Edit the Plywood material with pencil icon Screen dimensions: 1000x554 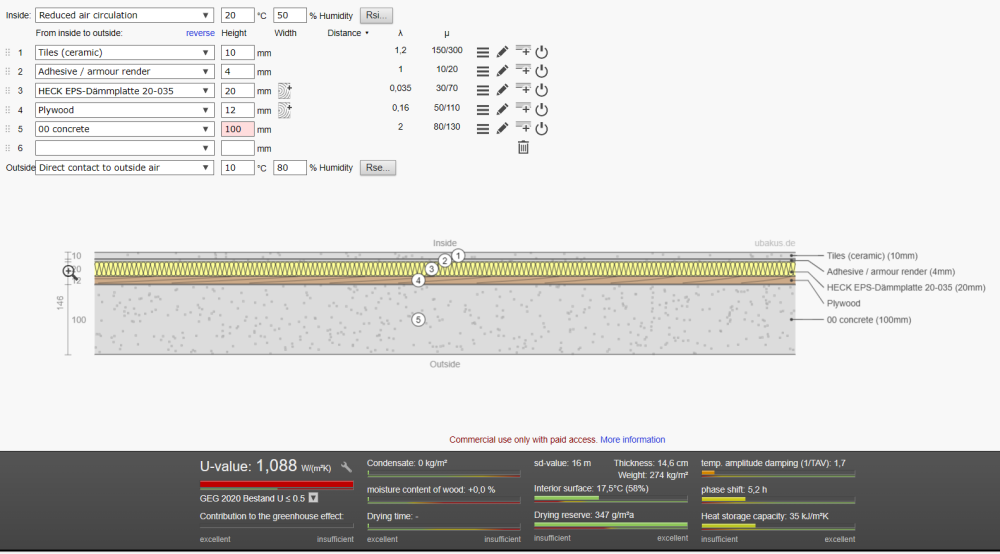(503, 109)
